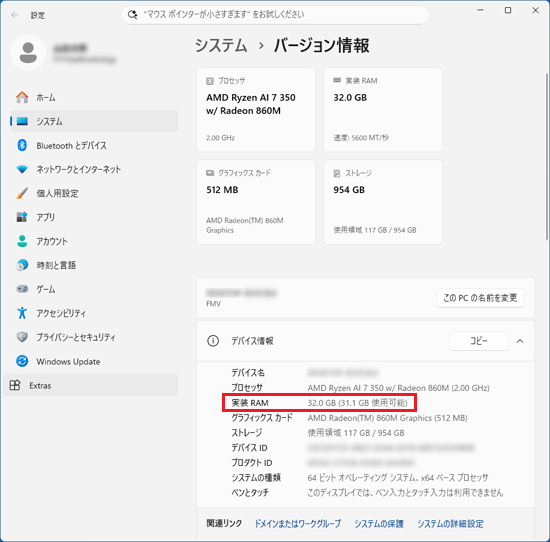Click the back arrow in title bar
The height and width of the screenshot is (542, 550).
point(14,15)
